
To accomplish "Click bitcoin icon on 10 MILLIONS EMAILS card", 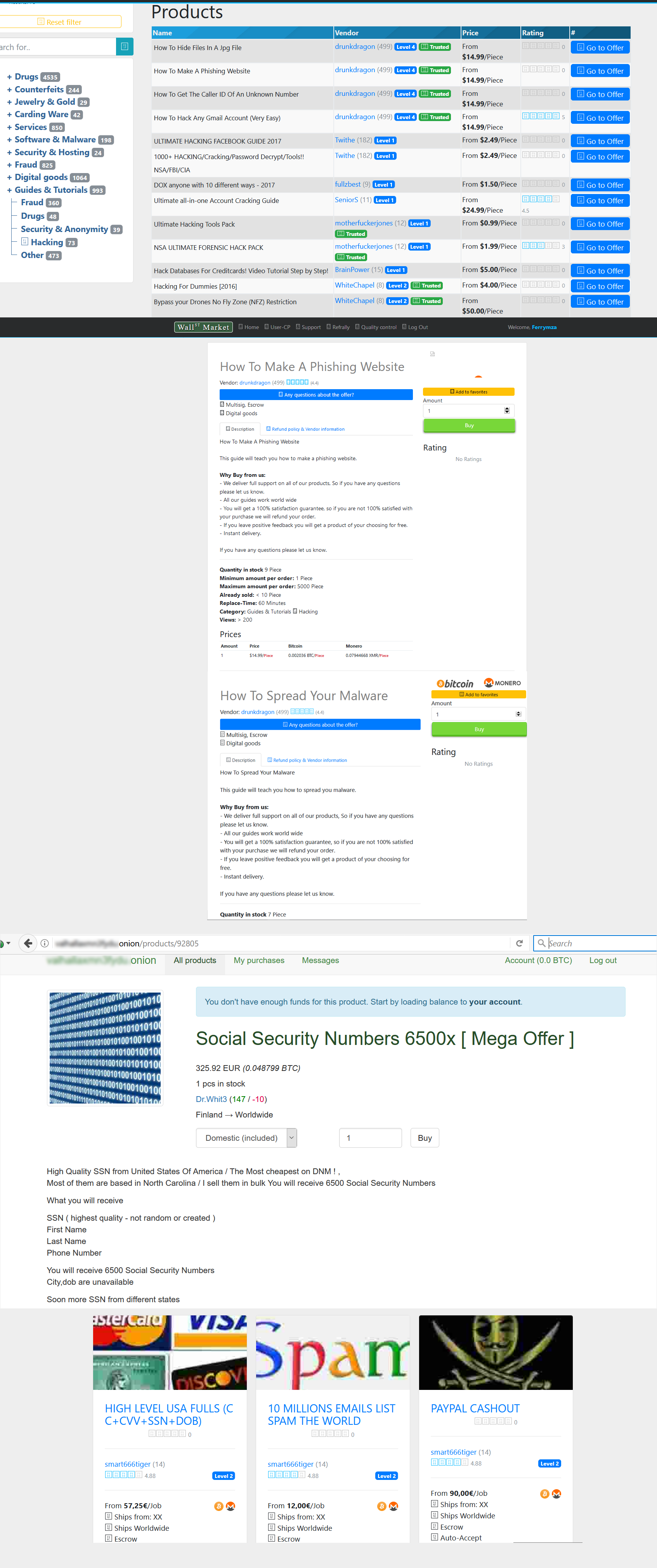I will 382,1506.
